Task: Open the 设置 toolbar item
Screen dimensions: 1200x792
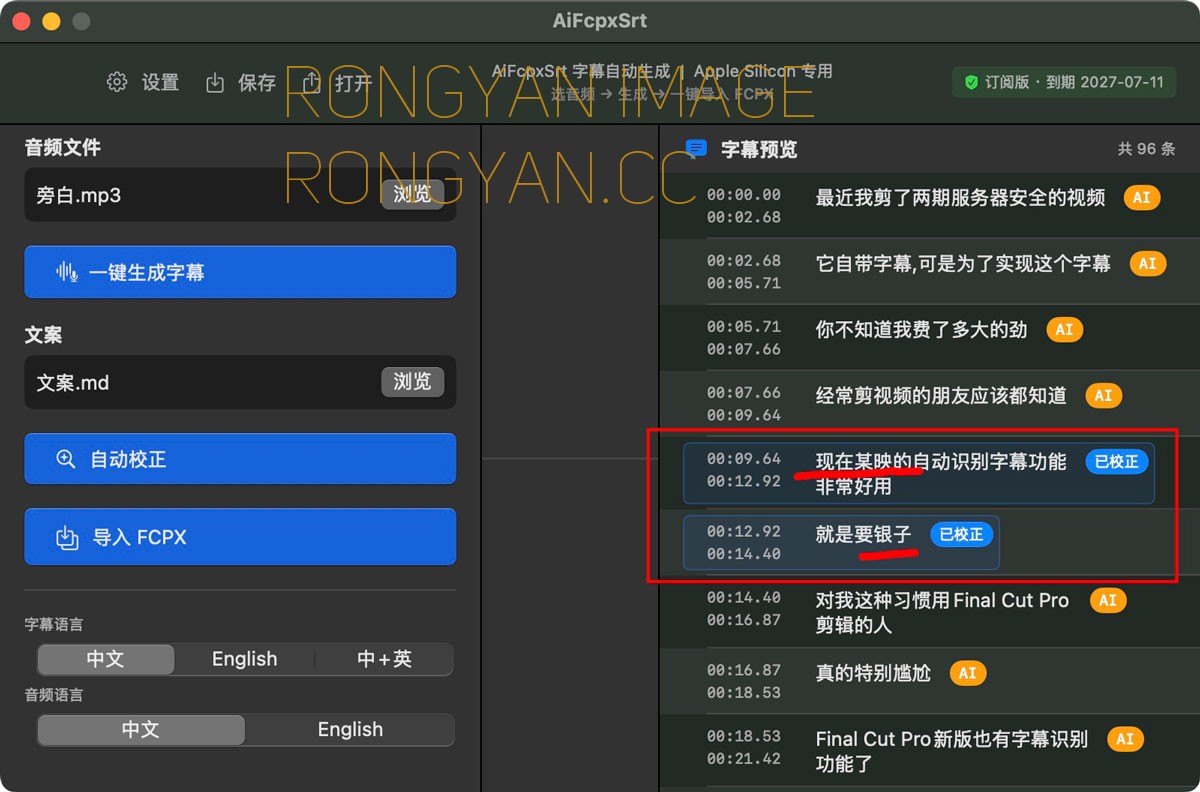Action: (x=143, y=83)
